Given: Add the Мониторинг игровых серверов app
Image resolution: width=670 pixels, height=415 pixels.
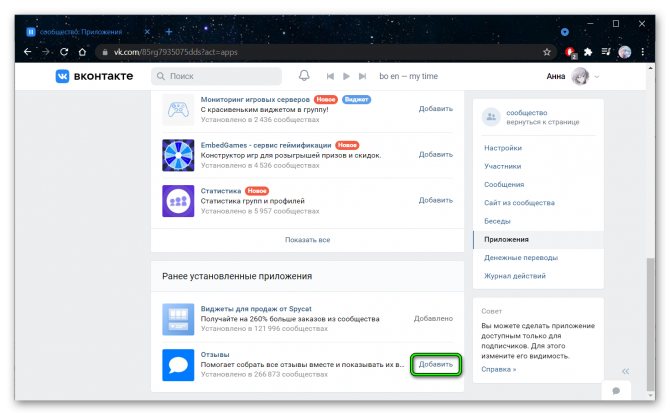Looking at the screenshot, I should [435, 109].
